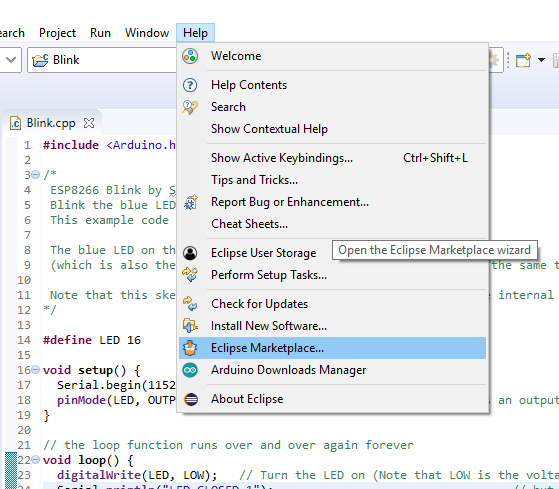Open Help Contents

tap(332, 85)
